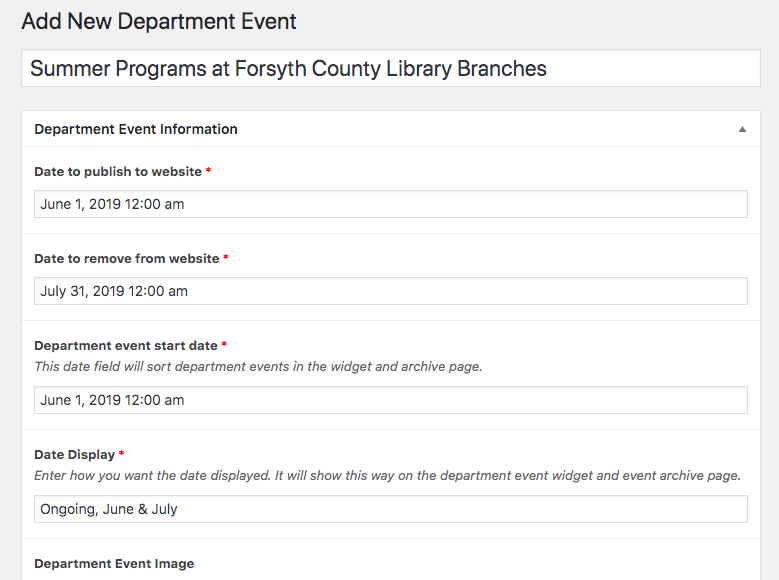Select the text 'This date field will sort department events'
Screen dimensions: 779x580
162,367
